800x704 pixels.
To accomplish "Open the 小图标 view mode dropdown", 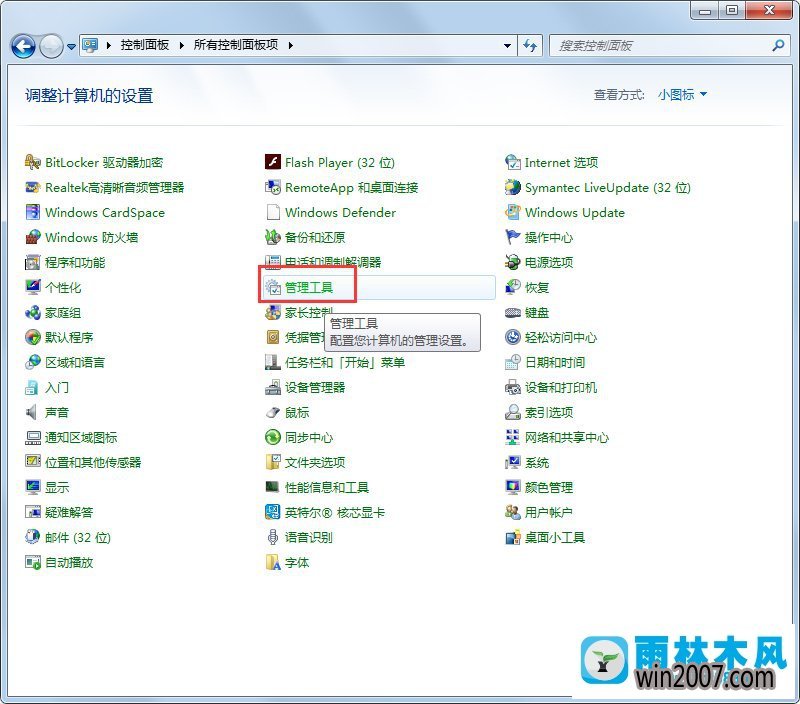I will (682, 94).
